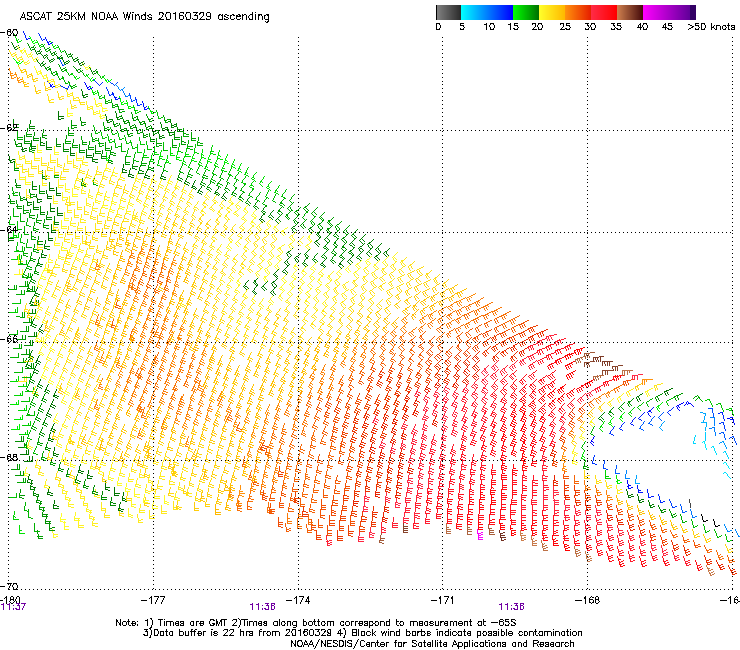Image resolution: width=740 pixels, height=650 pixels.
Task: Click the "-62" latitude axis label
Action: [x=9, y=127]
